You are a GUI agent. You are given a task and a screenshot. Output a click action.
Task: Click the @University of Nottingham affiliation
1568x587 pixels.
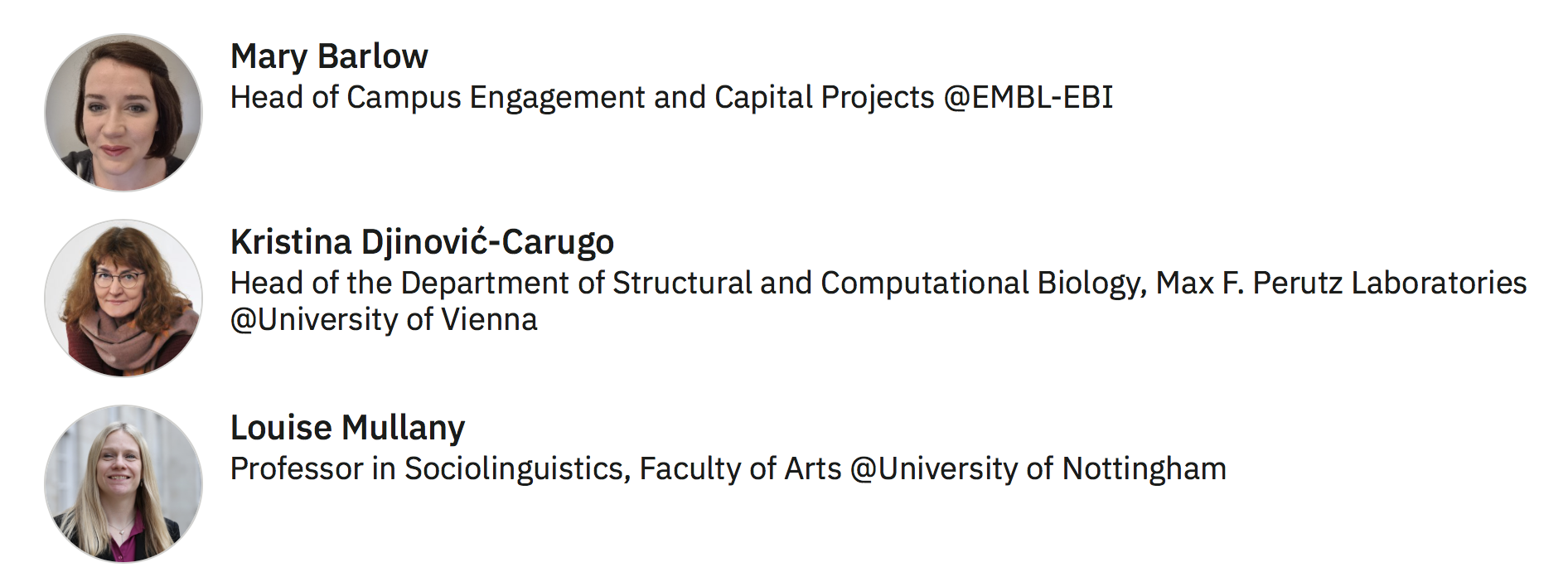[x=1038, y=469]
